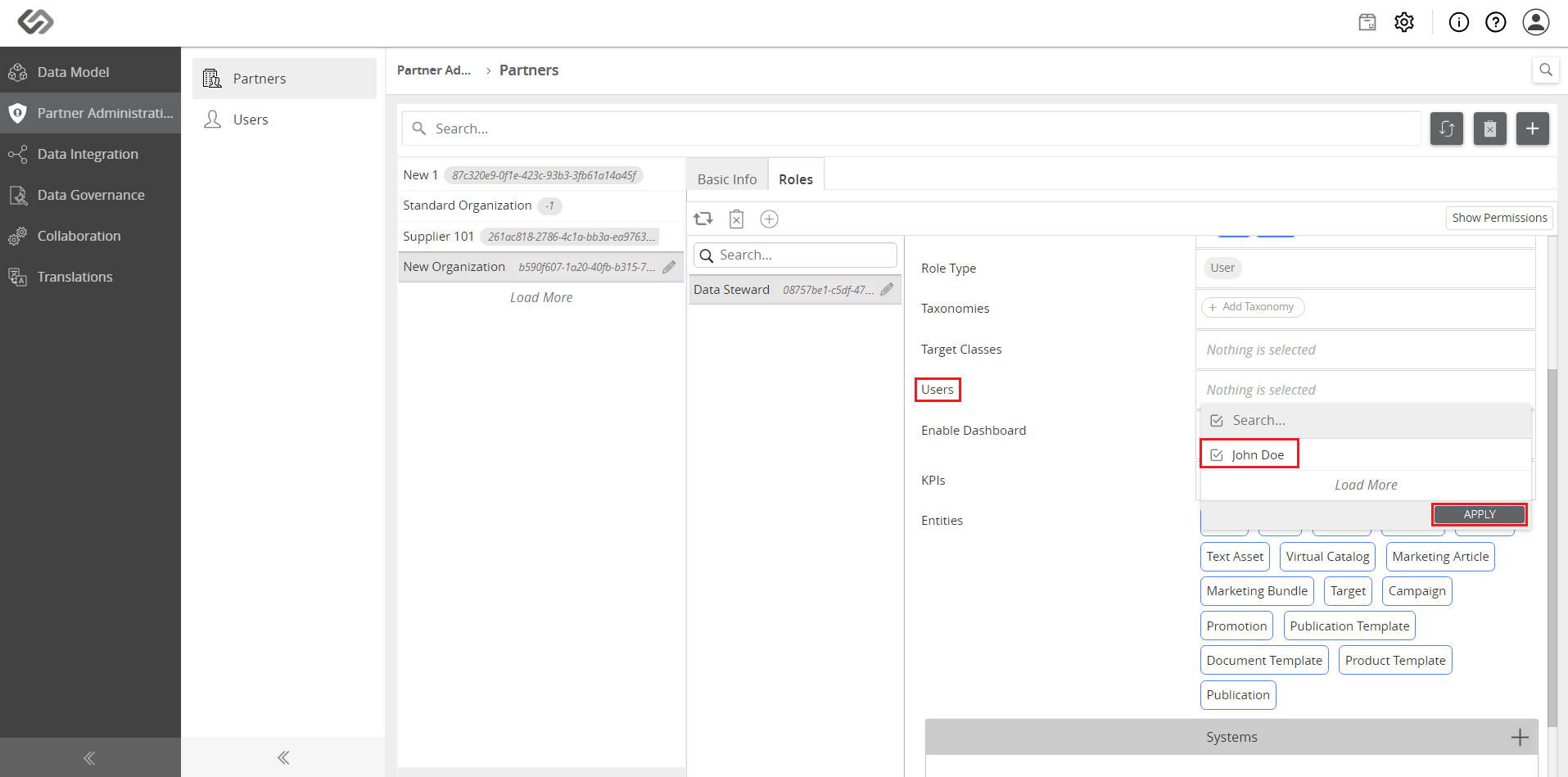Toggle the Promotion entity
This screenshot has width=1568, height=777.
1236,626
